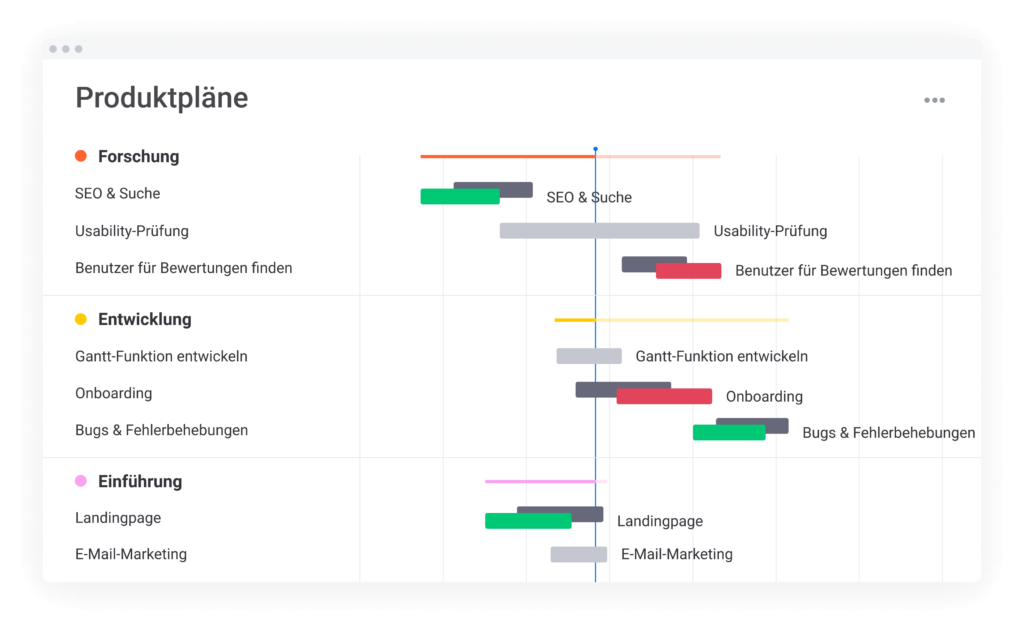
Task: Open Benutzer für Bewertungen finden row label
Action: 183,268
